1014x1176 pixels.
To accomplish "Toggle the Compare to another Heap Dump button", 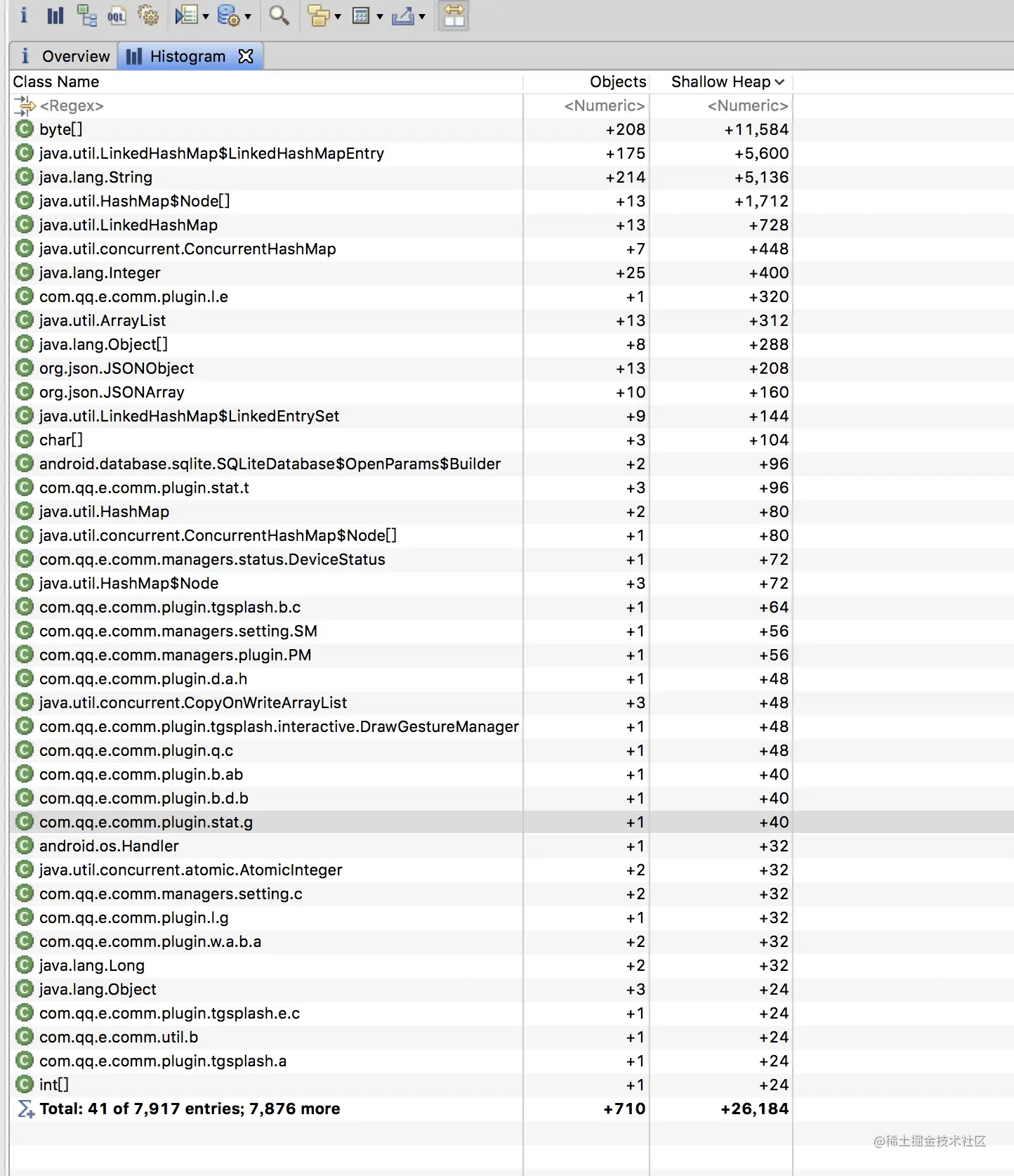I will [454, 15].
